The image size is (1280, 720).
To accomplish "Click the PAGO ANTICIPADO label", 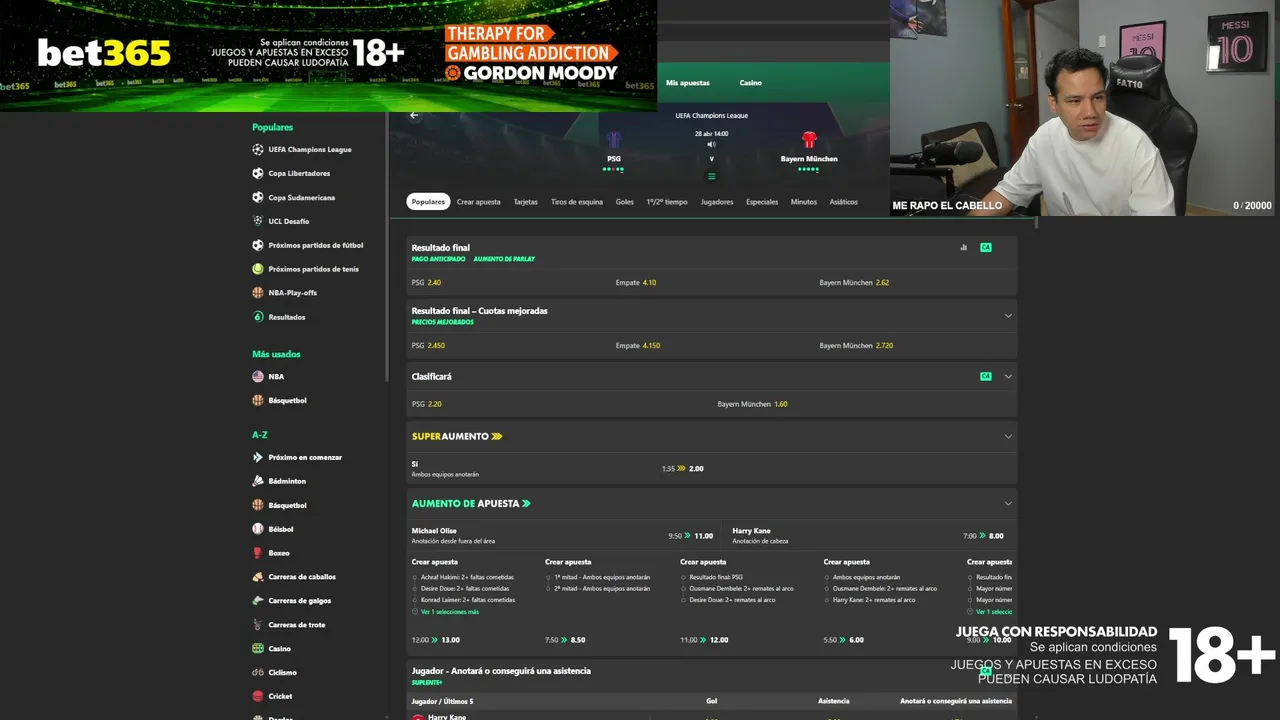I will pos(438,259).
